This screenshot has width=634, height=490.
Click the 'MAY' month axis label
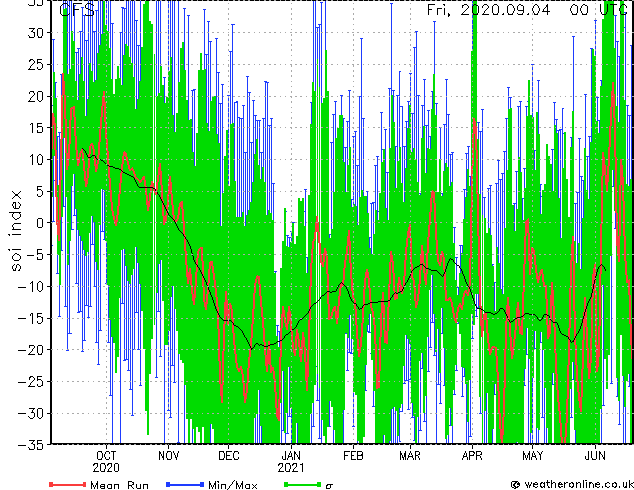[533, 456]
